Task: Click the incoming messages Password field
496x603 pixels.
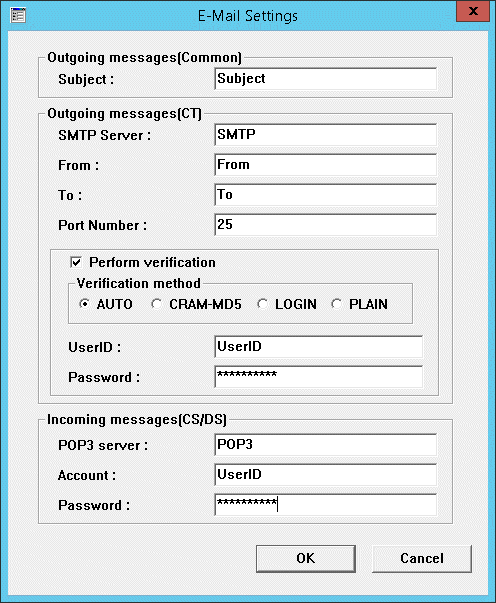Action: click(x=325, y=505)
